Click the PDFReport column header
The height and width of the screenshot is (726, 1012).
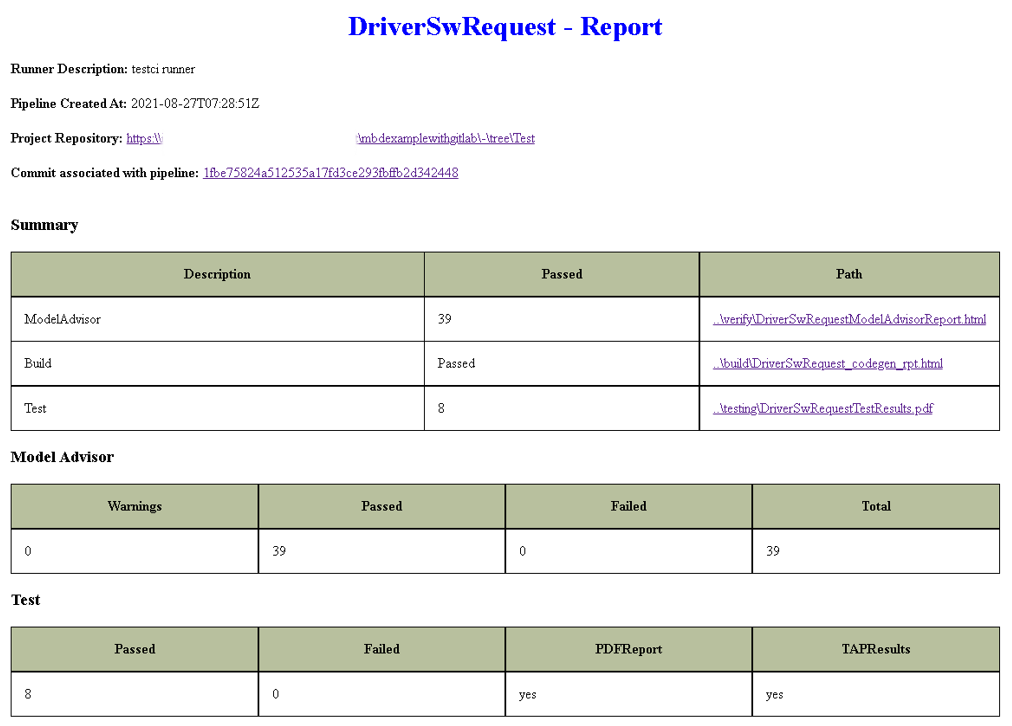click(x=628, y=649)
